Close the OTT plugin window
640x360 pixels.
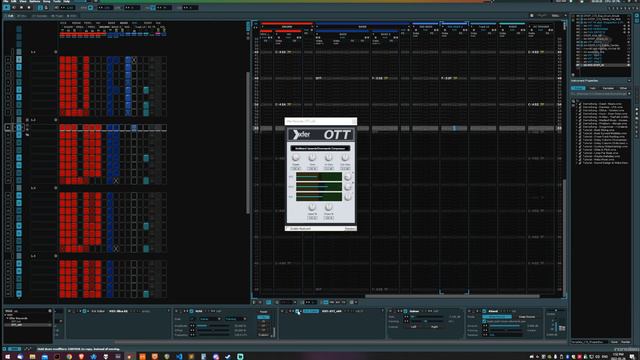point(353,121)
